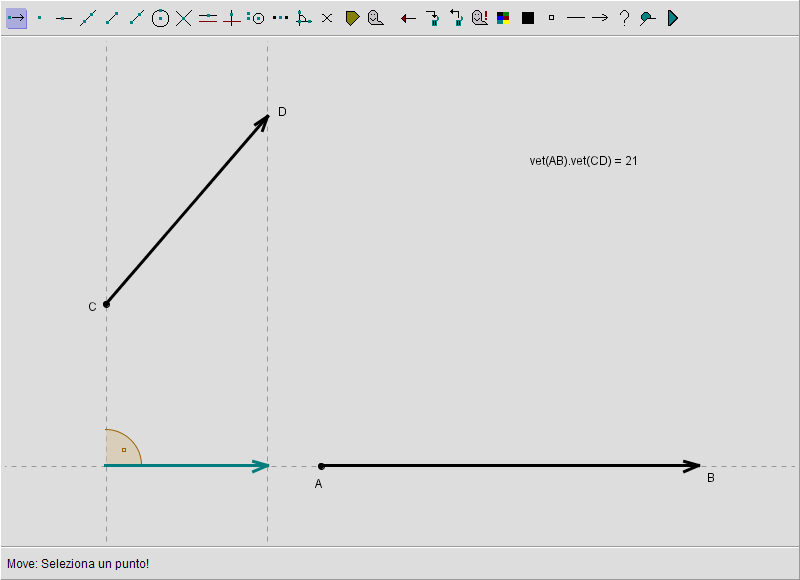Click the right angle marker arc
800x580 pixels.
[123, 447]
